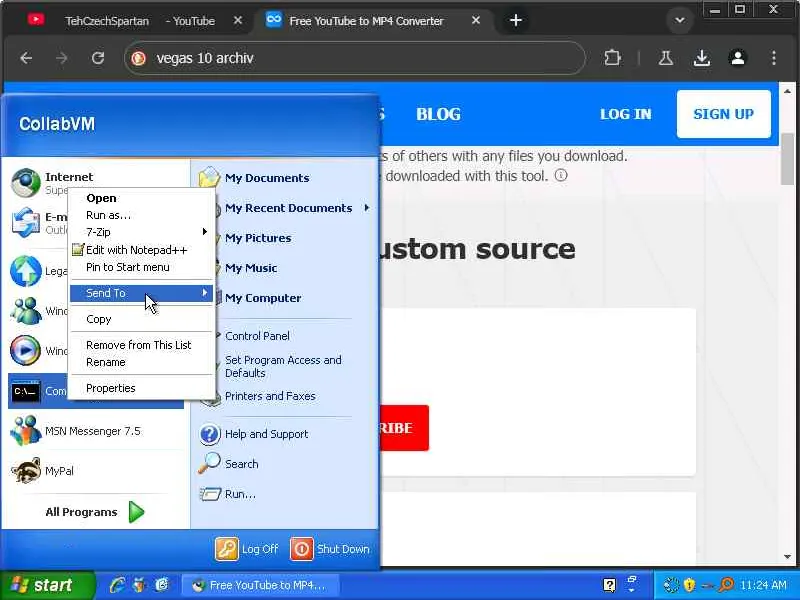Image resolution: width=800 pixels, height=600 pixels.
Task: Launch MSN Messenger 7.5
Action: point(95,431)
